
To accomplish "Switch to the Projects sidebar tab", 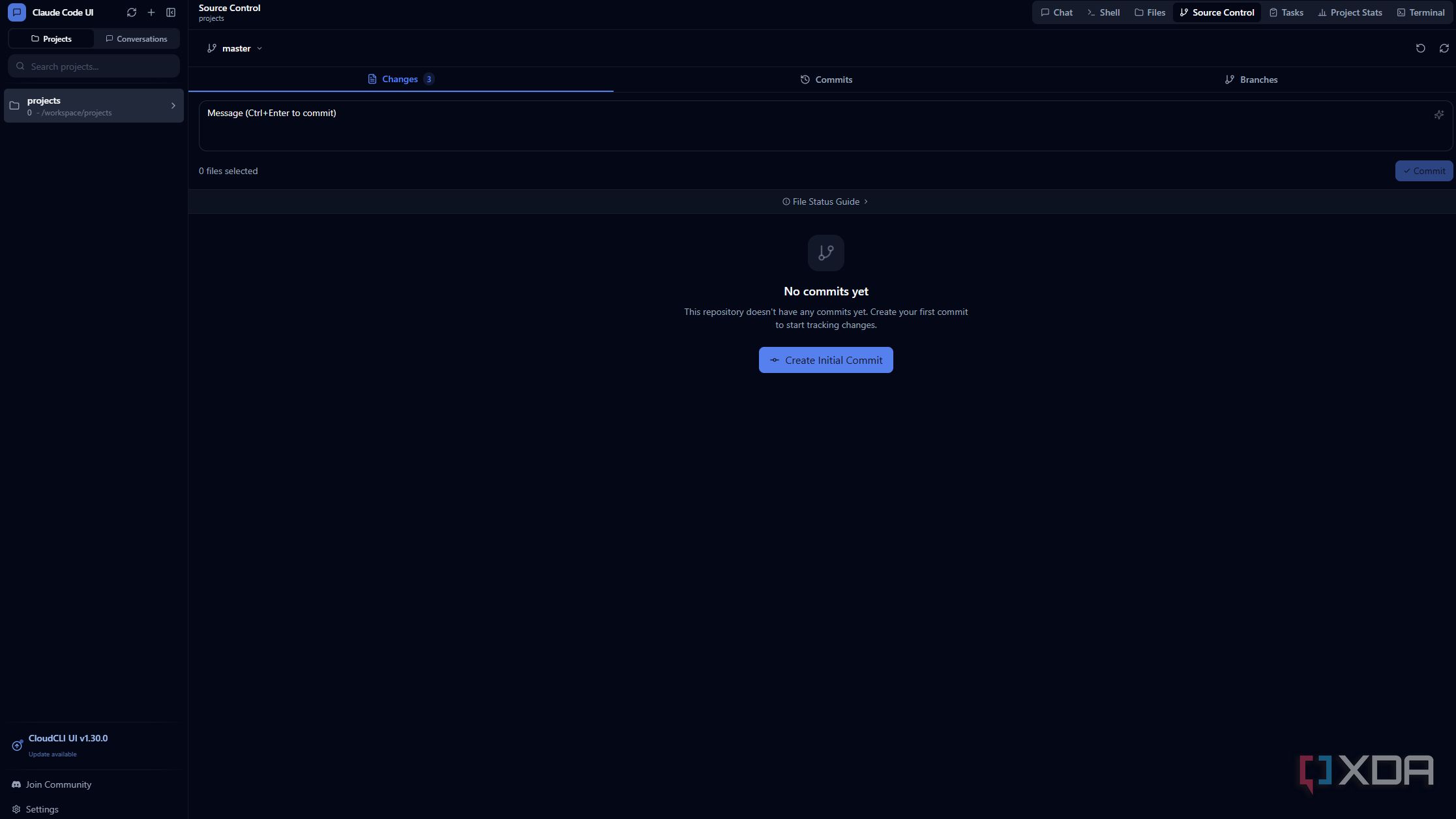I will [52, 39].
